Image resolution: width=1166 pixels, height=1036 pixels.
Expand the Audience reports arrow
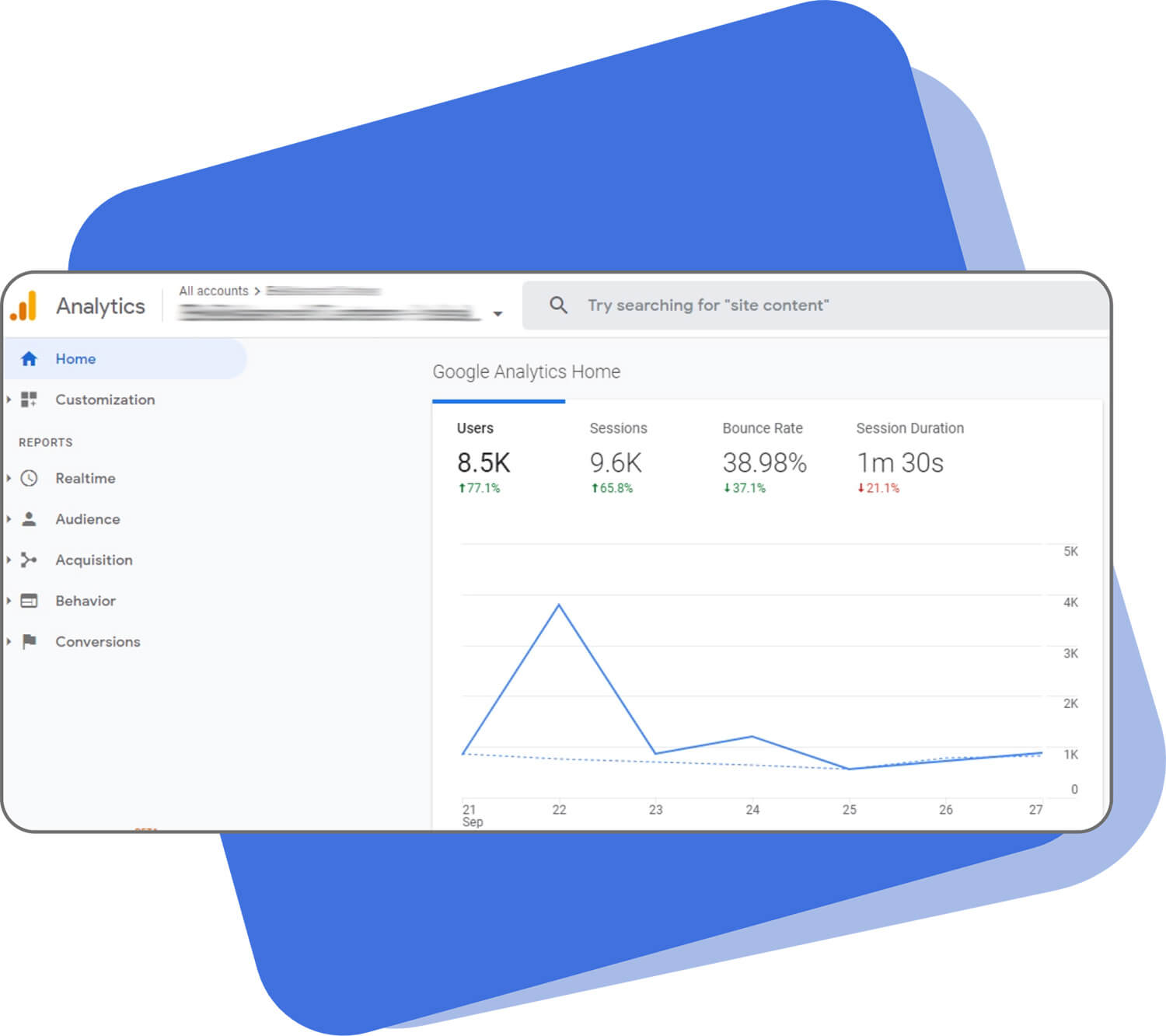click(9, 519)
